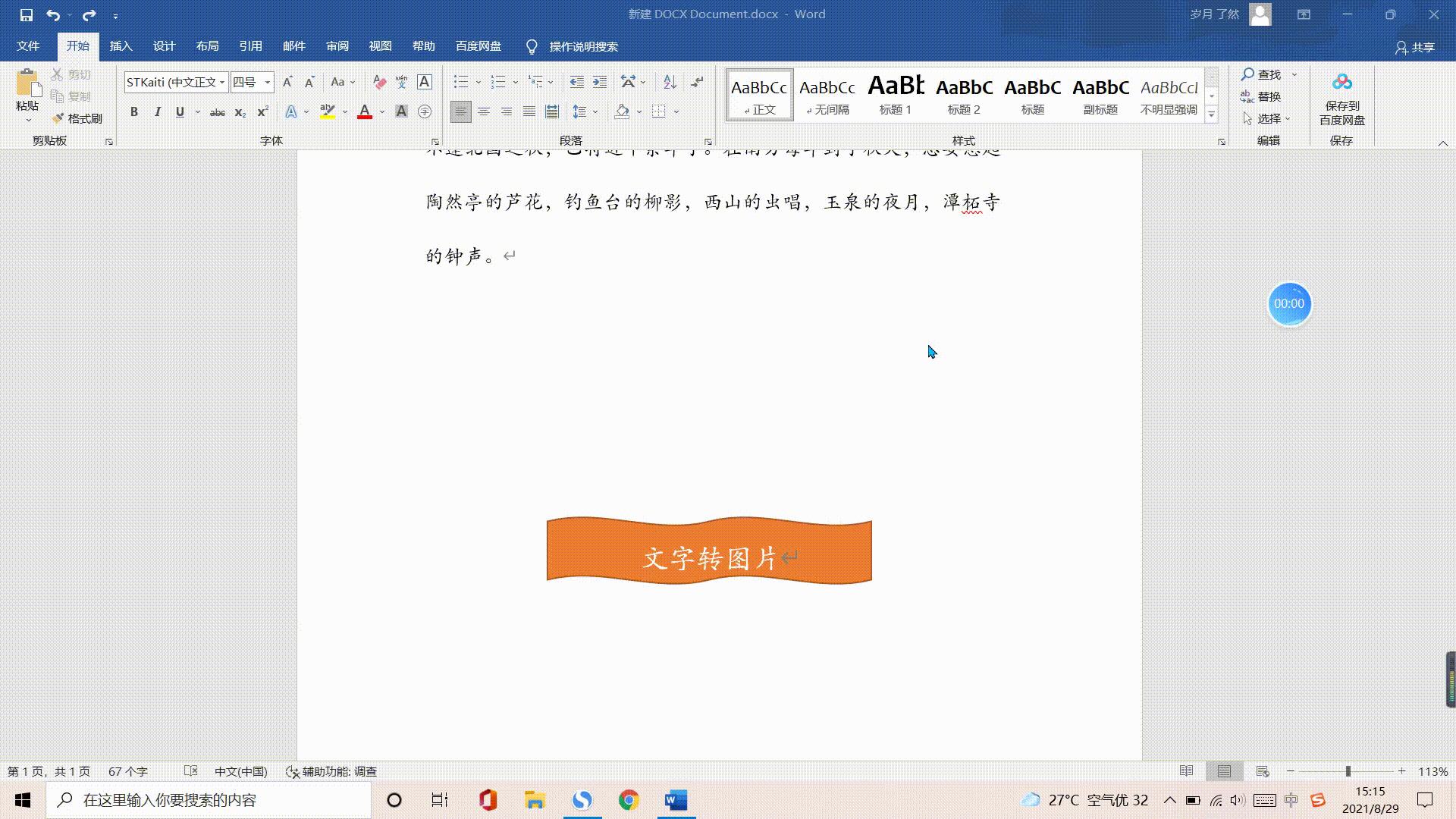Open the font size dropdown
The height and width of the screenshot is (819, 1456).
coord(266,82)
